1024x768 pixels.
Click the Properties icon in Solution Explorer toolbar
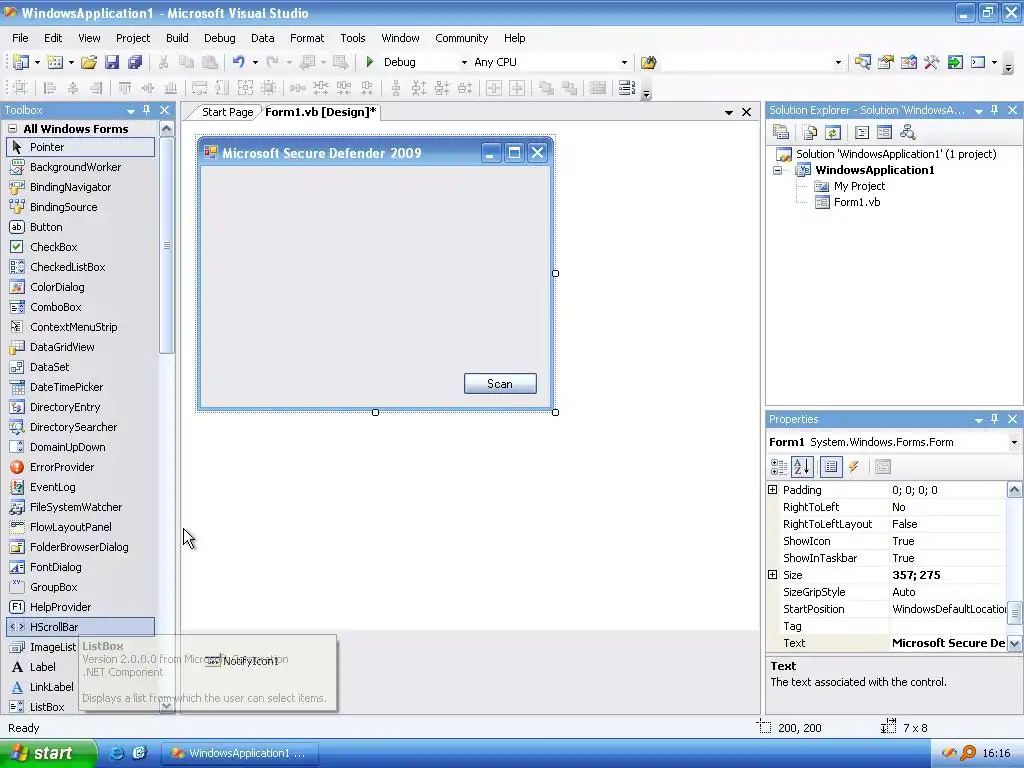[x=781, y=133]
